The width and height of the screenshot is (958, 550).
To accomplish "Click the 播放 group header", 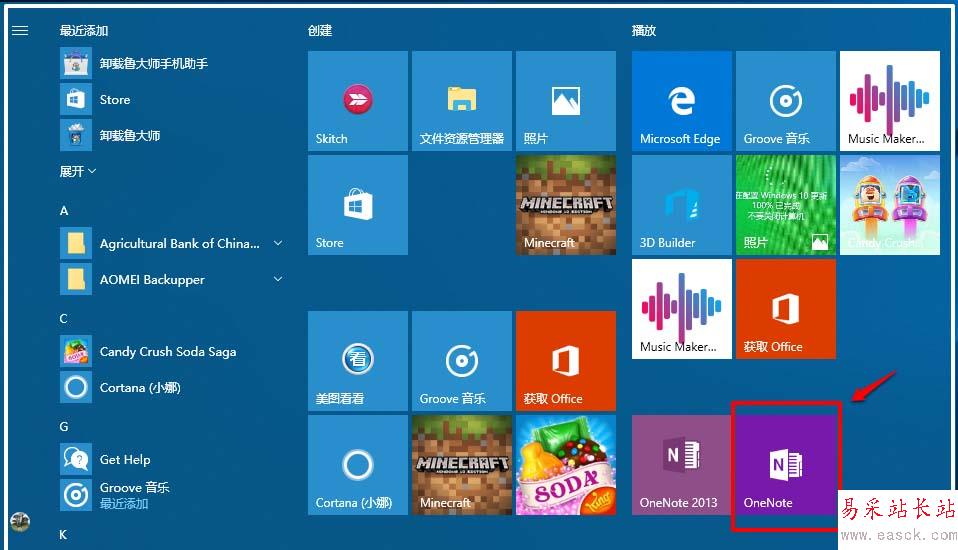I will click(x=644, y=31).
